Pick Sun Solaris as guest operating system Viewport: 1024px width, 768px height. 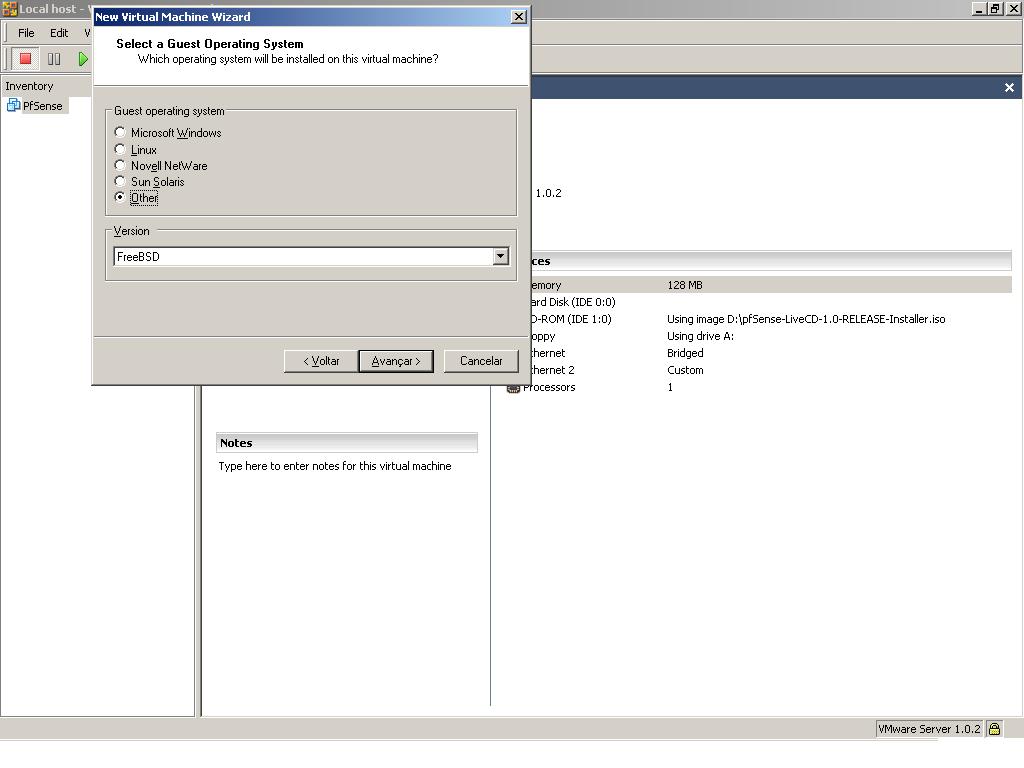[120, 182]
